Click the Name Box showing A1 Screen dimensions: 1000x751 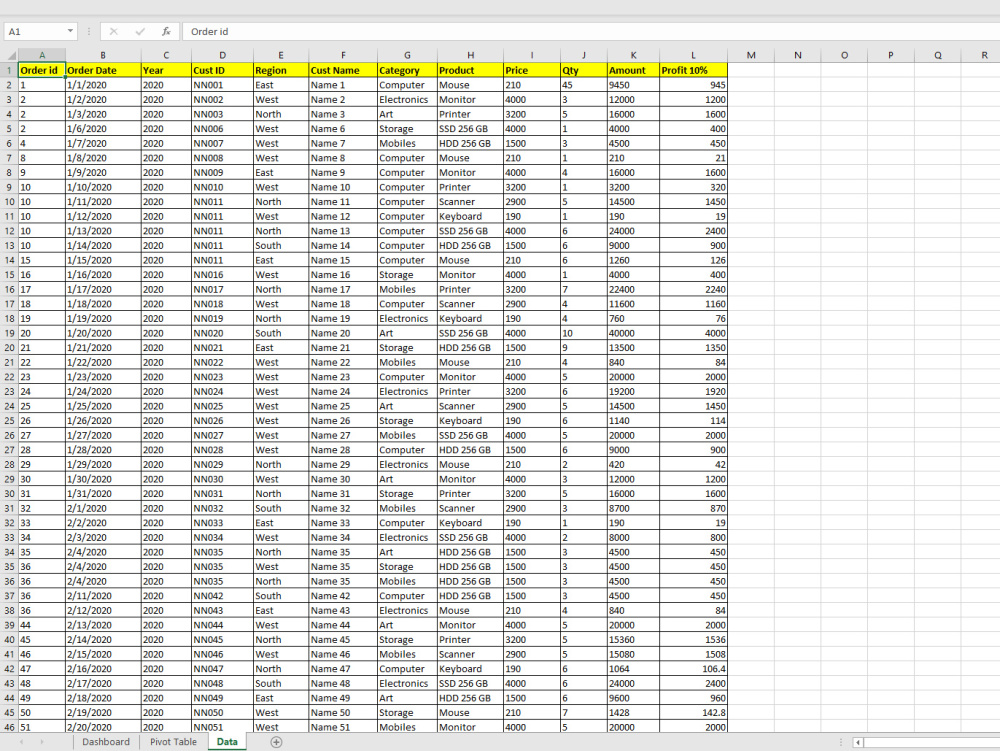pyautogui.click(x=35, y=31)
